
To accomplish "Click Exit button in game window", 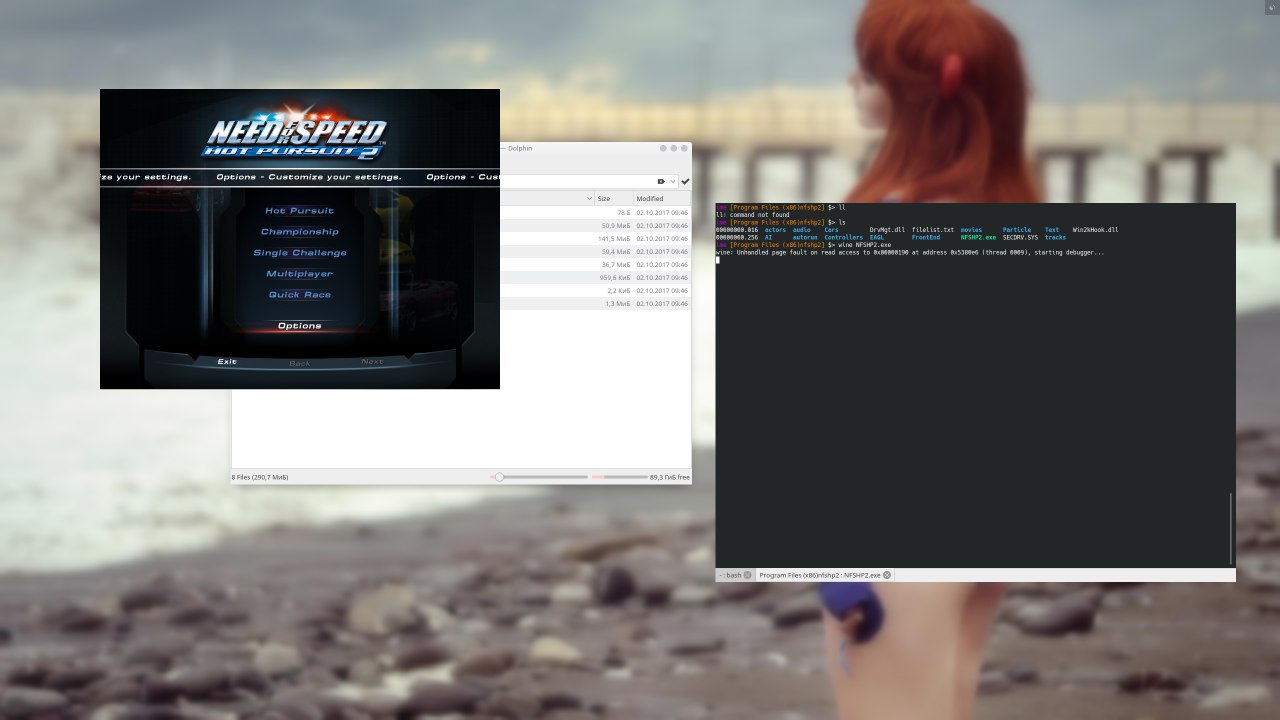I will click(227, 362).
